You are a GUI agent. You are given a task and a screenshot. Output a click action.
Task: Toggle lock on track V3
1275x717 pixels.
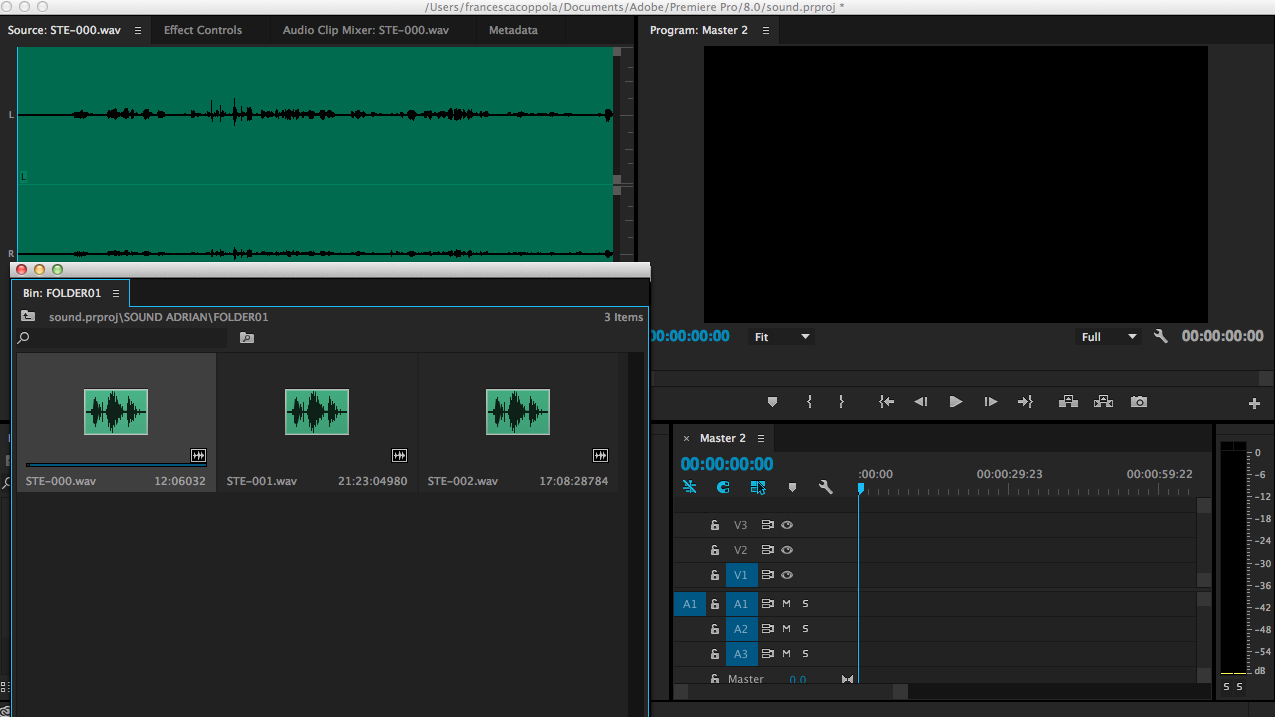pyautogui.click(x=715, y=525)
